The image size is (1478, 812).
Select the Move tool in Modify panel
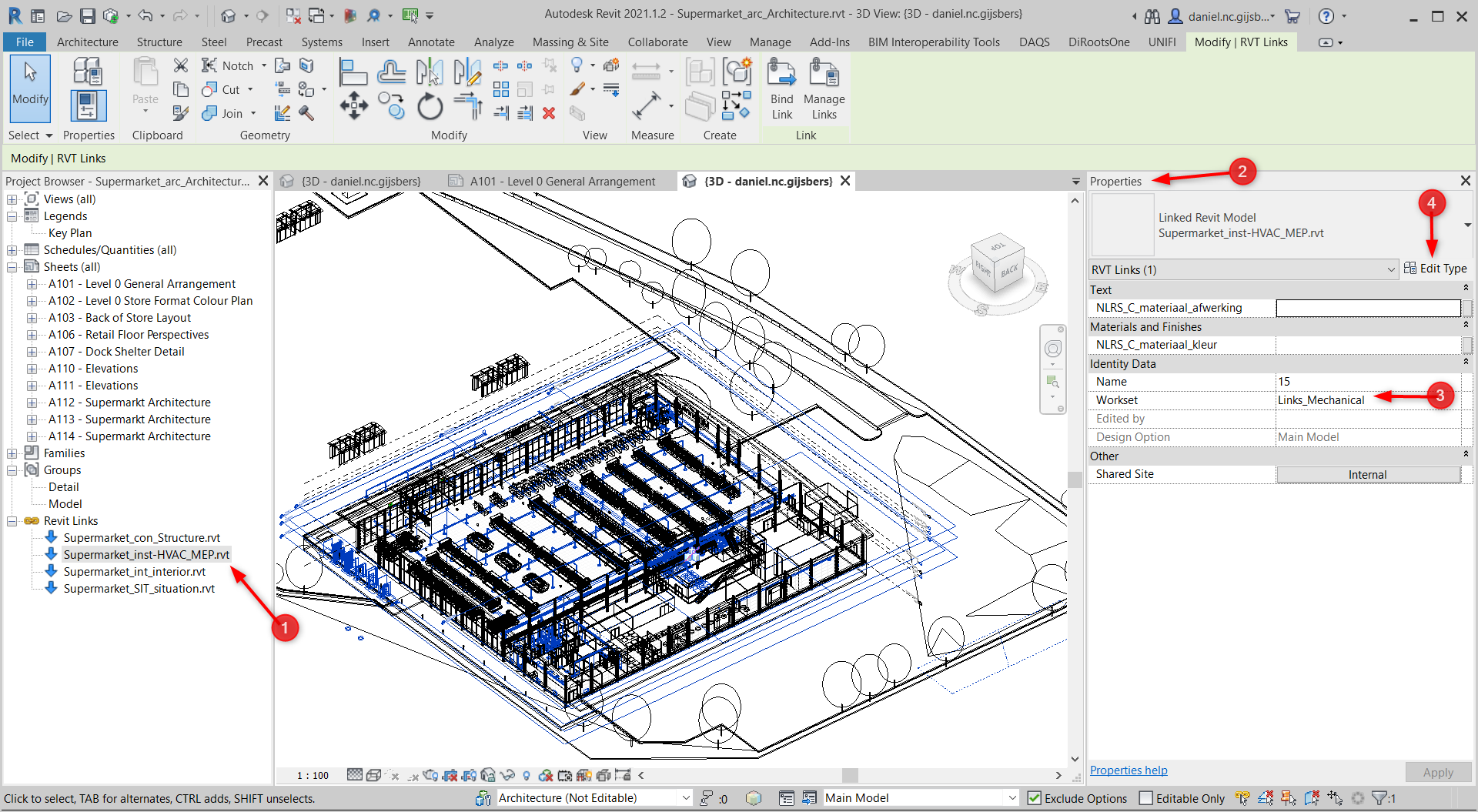353,105
